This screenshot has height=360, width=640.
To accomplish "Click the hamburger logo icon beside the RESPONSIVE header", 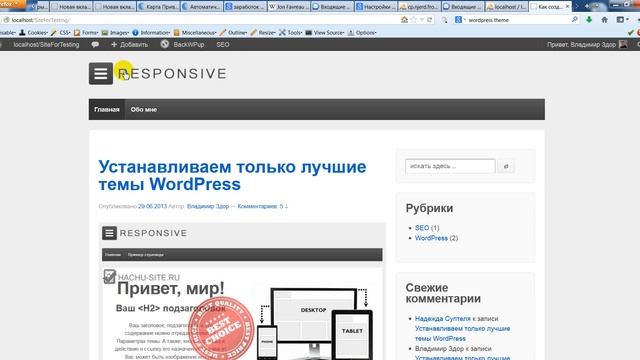I will (x=101, y=73).
